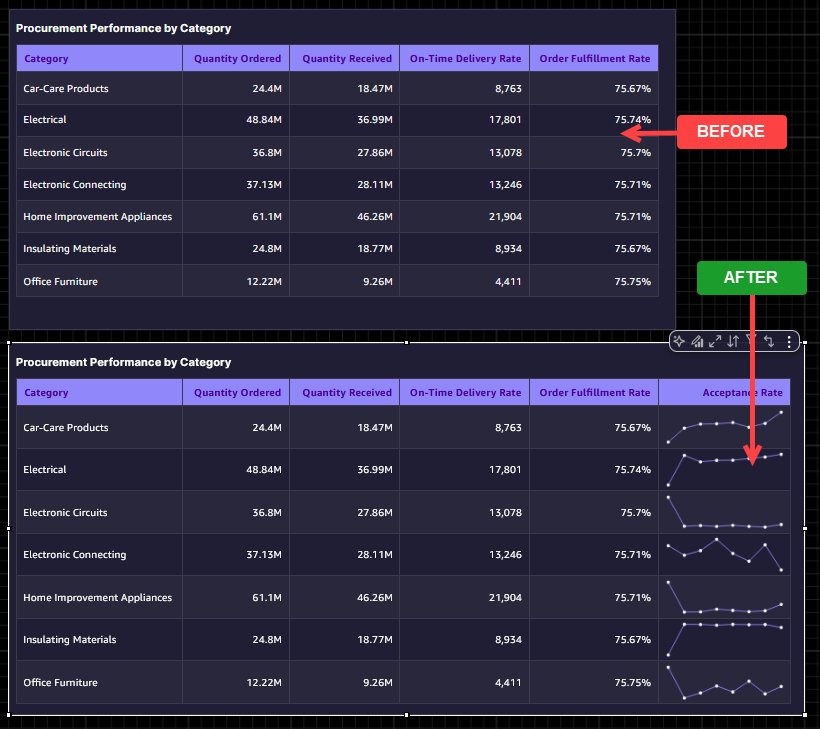The height and width of the screenshot is (729, 820).
Task: Click the Electronic Connecting sparkline chart
Action: pyautogui.click(x=724, y=554)
